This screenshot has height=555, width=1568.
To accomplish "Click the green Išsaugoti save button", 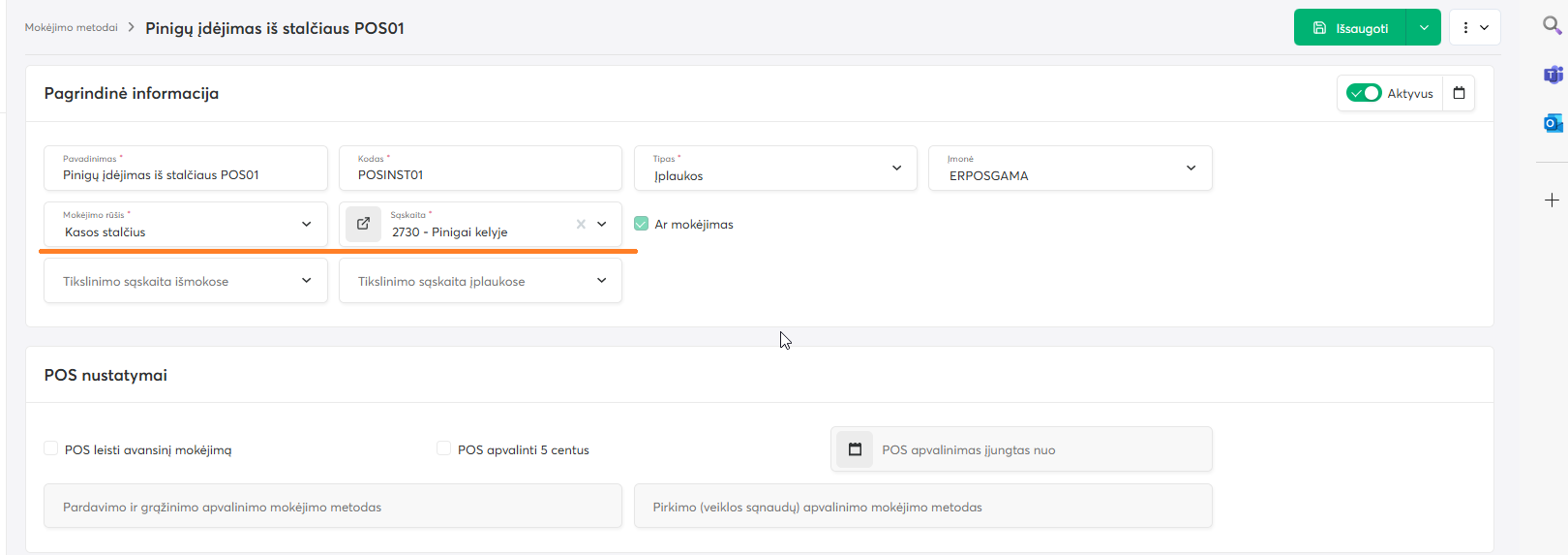I will (x=1350, y=27).
